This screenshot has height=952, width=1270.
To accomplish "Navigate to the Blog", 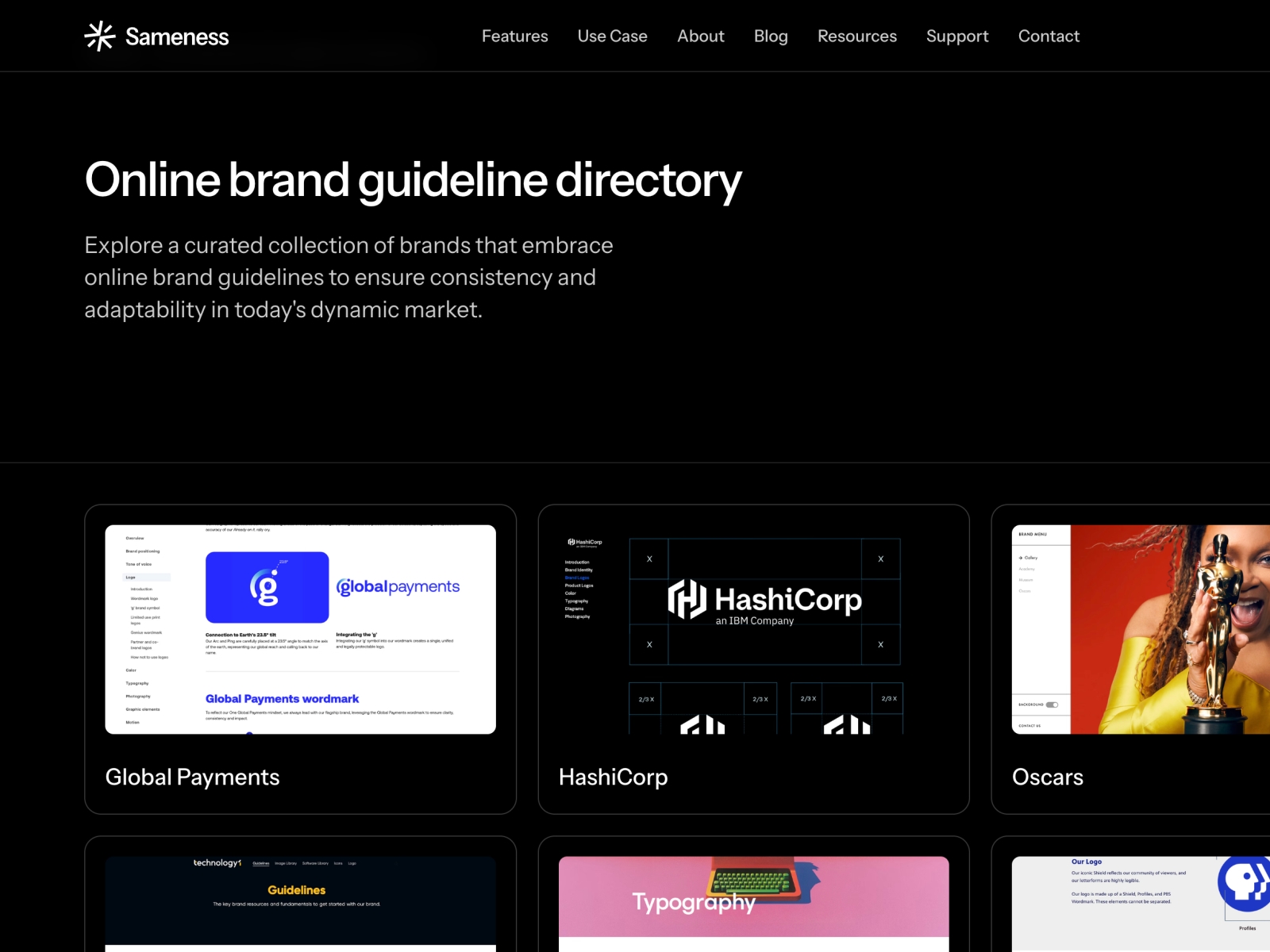I will [x=771, y=36].
